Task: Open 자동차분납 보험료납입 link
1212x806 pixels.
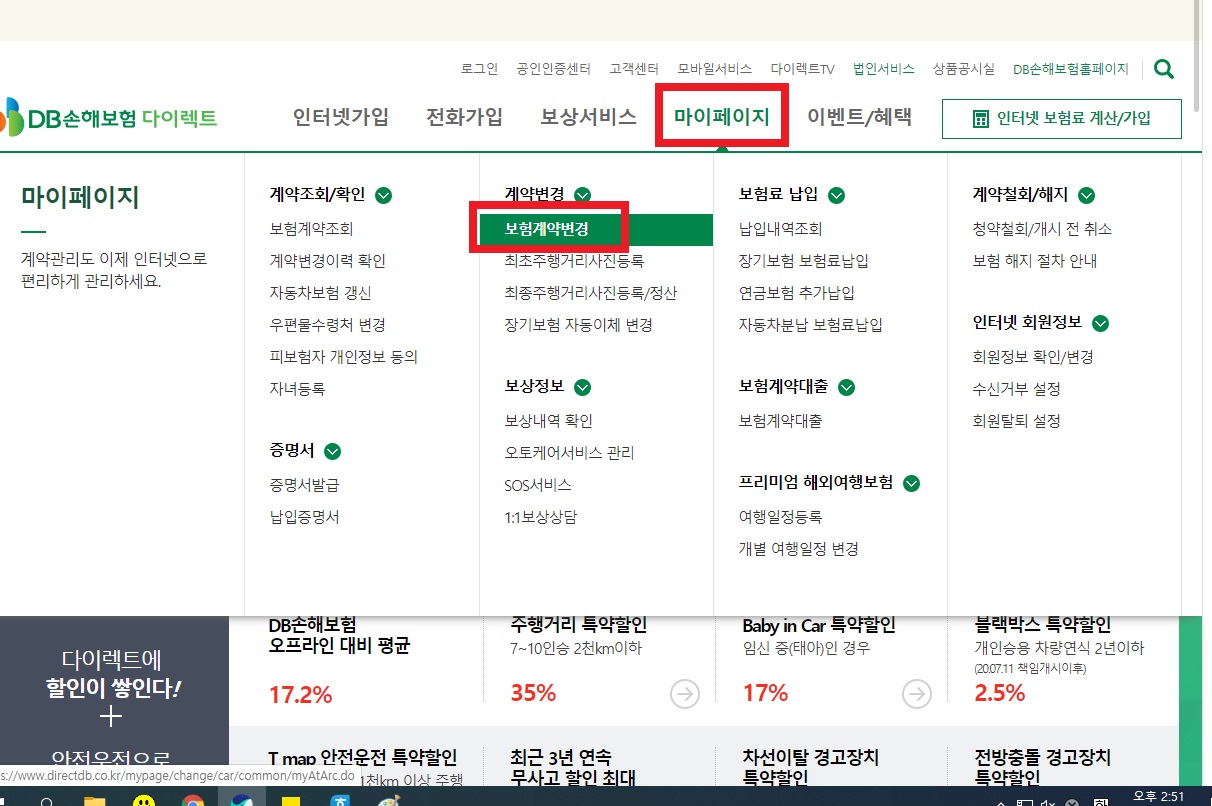Action: [811, 325]
